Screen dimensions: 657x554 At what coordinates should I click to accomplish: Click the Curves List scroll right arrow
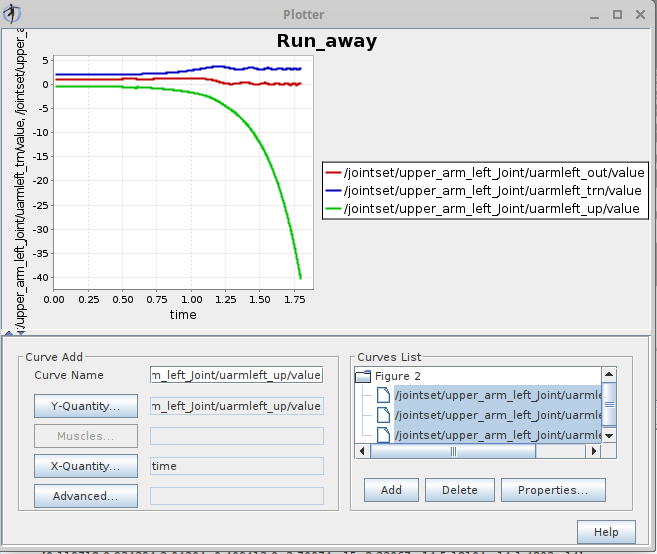pyautogui.click(x=593, y=451)
